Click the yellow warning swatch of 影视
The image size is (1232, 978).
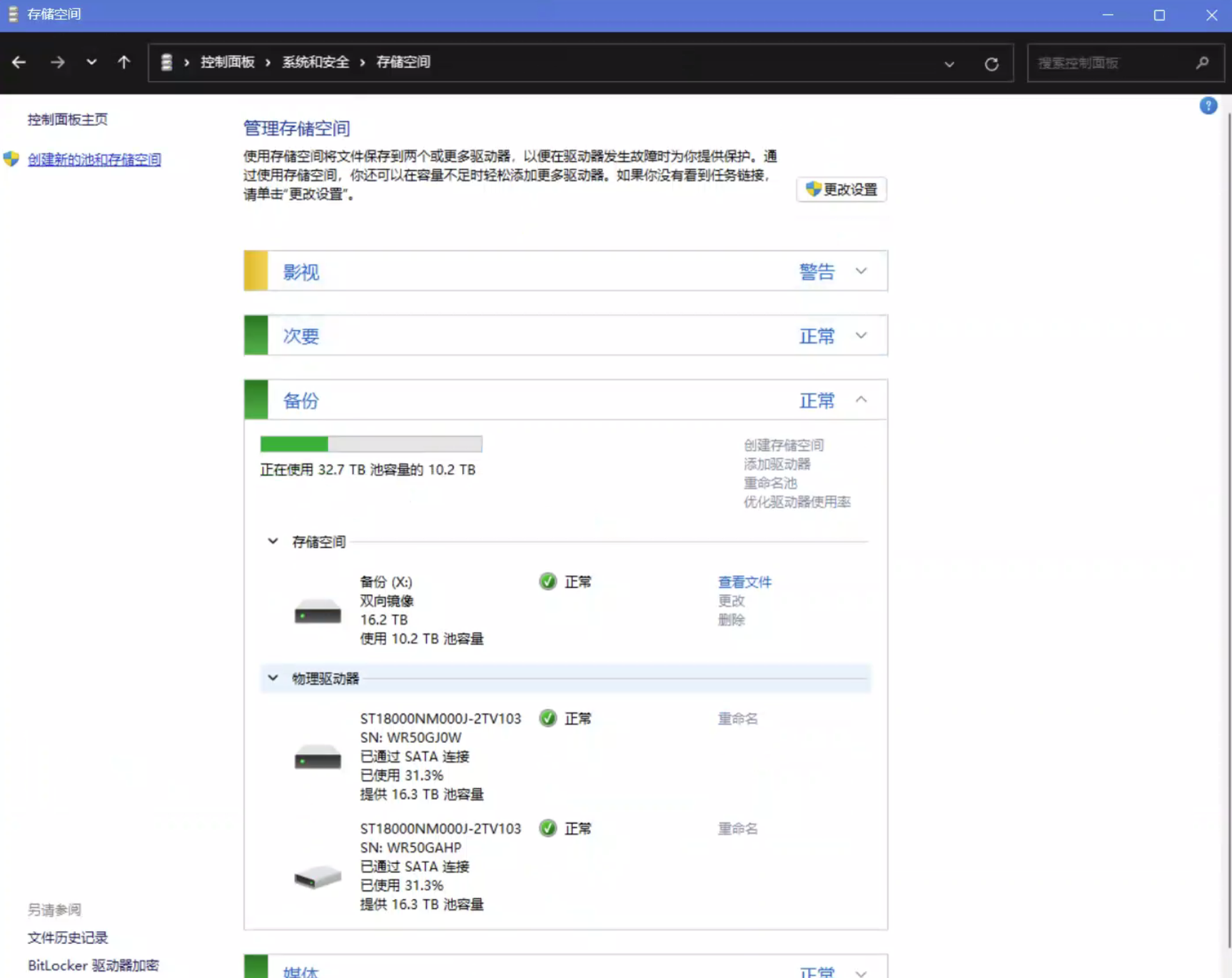[256, 271]
